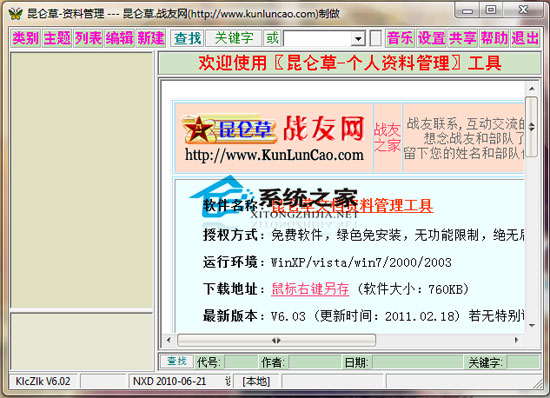This screenshot has width=550, height=398.
Task: Click the butterfly app icon in title bar
Action: tap(15, 14)
